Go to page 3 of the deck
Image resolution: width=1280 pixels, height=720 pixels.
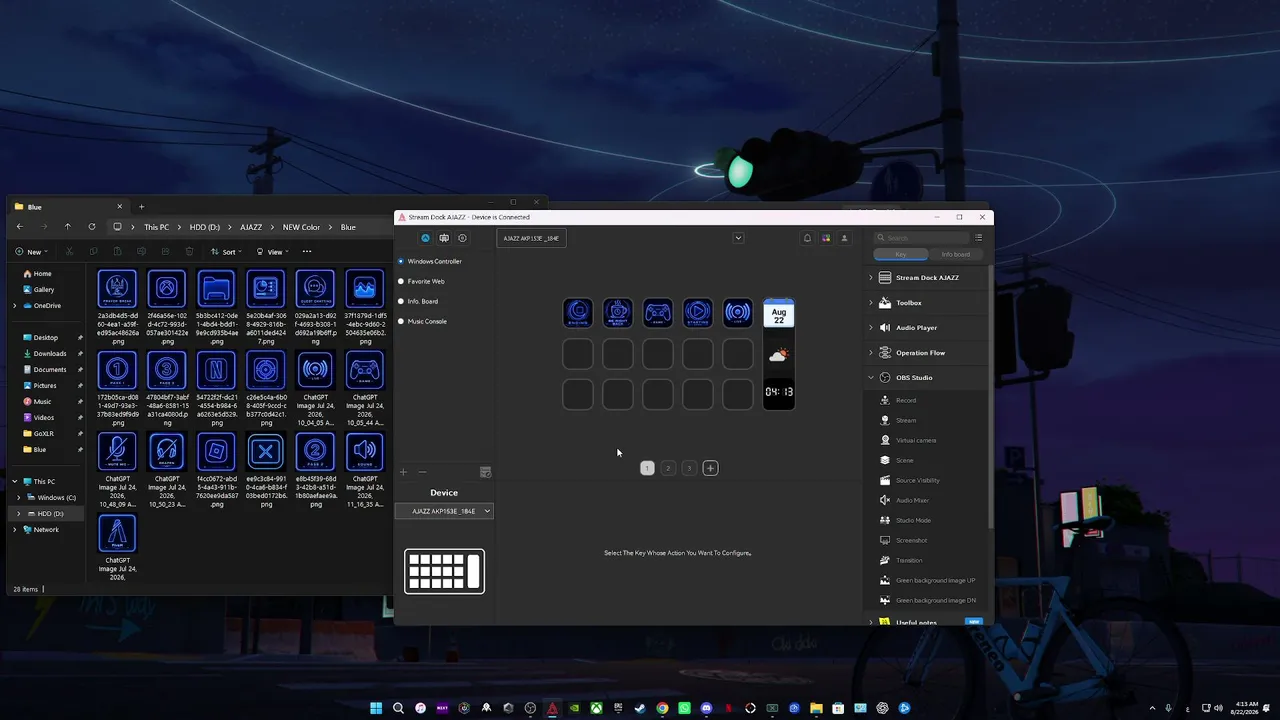click(x=689, y=468)
